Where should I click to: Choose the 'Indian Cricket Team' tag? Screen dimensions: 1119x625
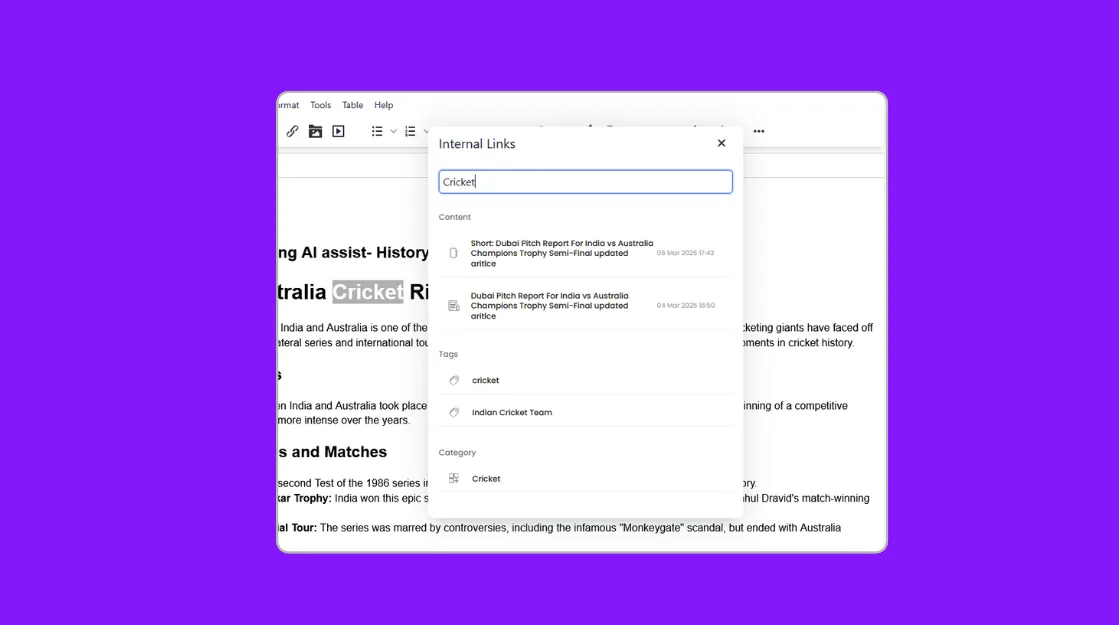(x=585, y=412)
